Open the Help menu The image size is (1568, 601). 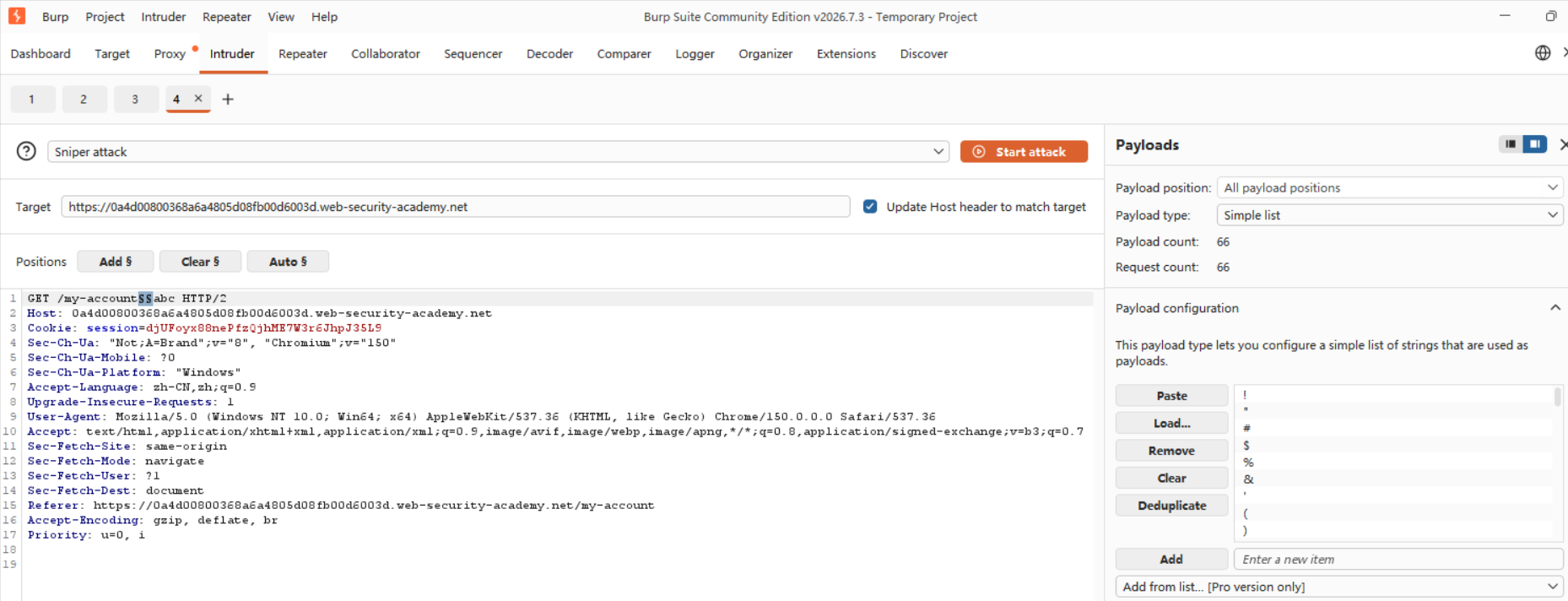324,17
